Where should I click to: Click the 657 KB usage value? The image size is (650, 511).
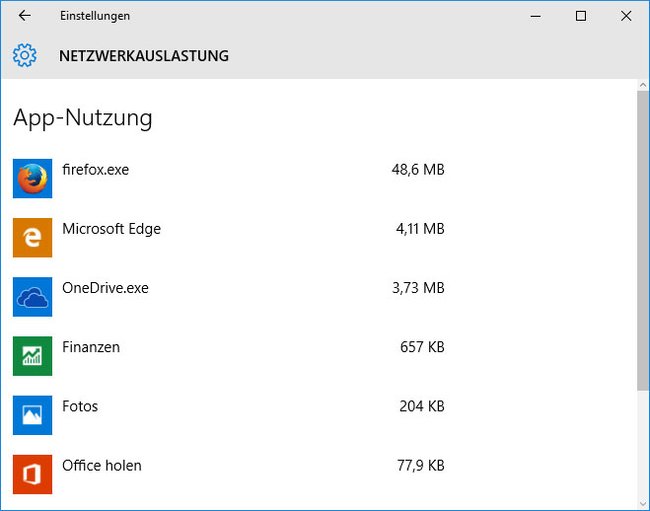coord(422,347)
